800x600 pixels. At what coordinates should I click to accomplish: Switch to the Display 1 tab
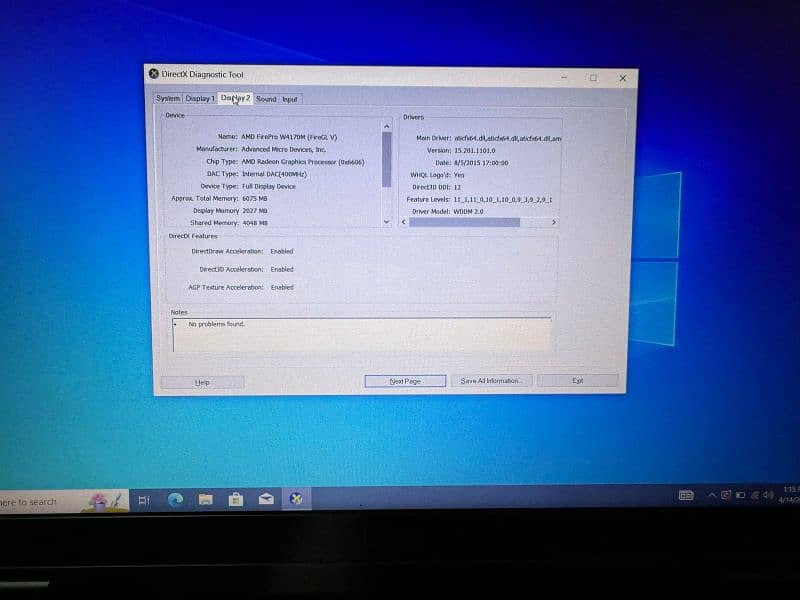[199, 99]
